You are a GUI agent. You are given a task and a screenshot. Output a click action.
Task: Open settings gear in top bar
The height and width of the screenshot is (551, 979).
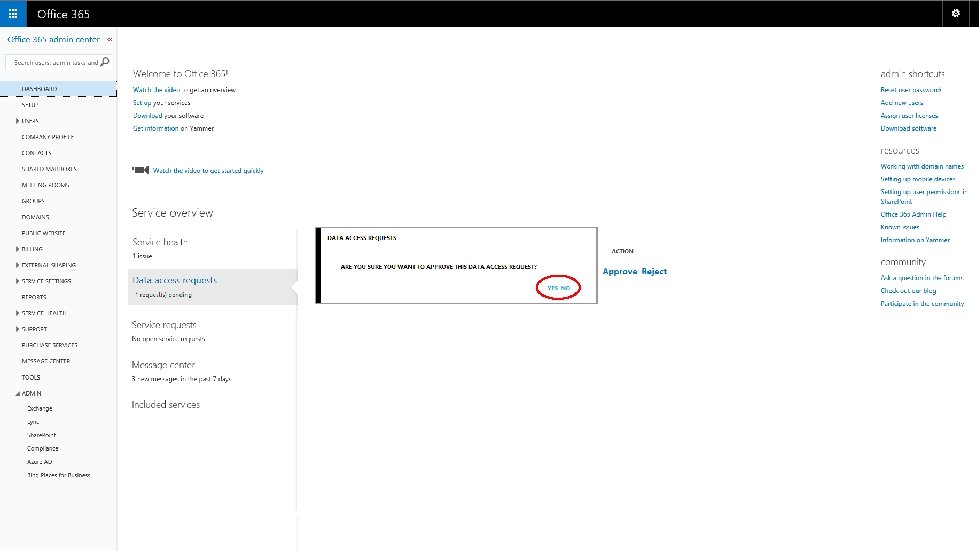955,13
